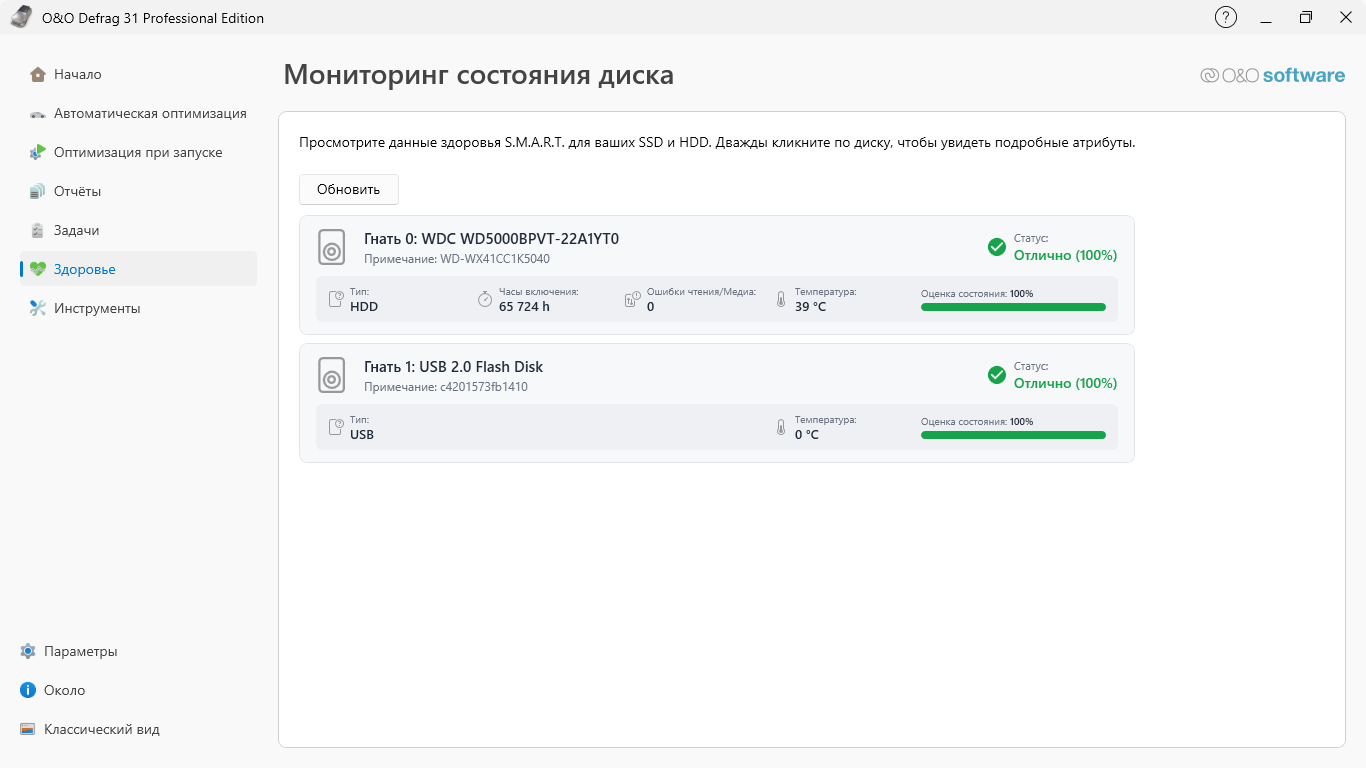Click the HDD type value
1366x768 pixels.
pyautogui.click(x=364, y=307)
